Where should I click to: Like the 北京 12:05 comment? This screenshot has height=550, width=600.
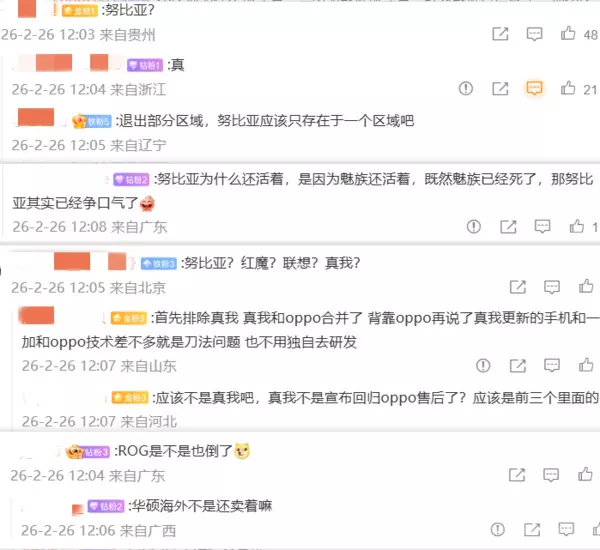click(586, 286)
